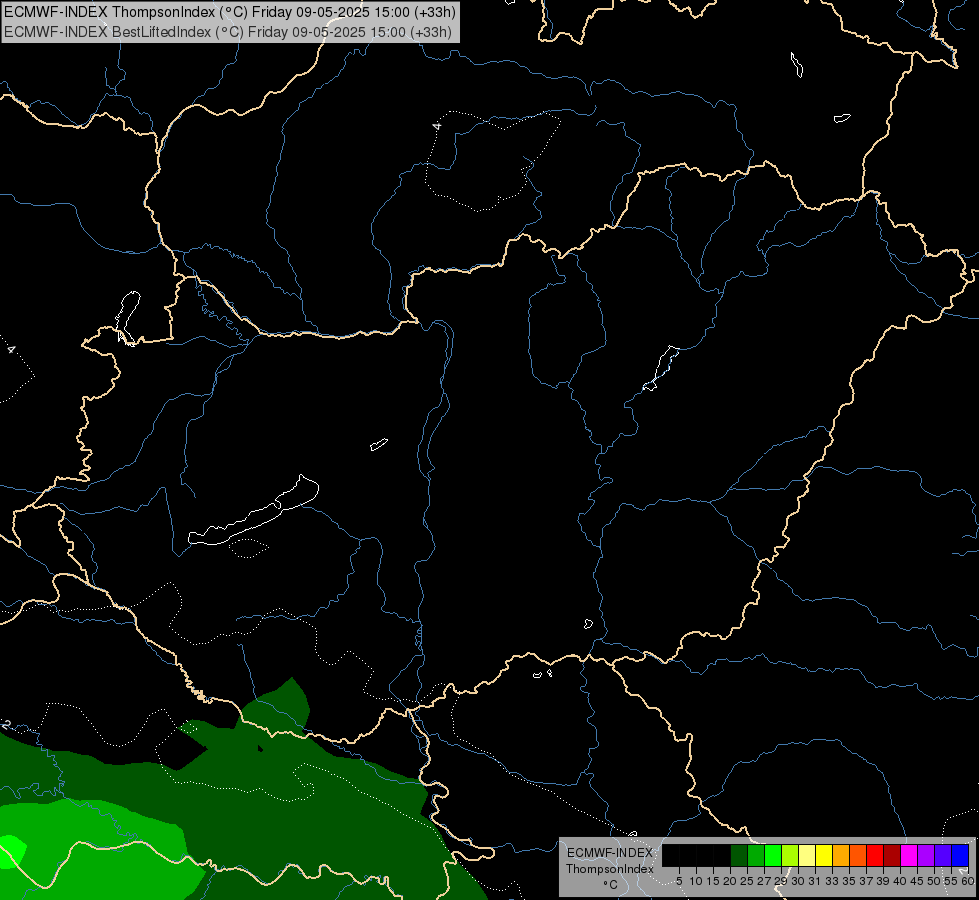Click the legend tick label 15
The height and width of the screenshot is (900, 979).
point(714,881)
